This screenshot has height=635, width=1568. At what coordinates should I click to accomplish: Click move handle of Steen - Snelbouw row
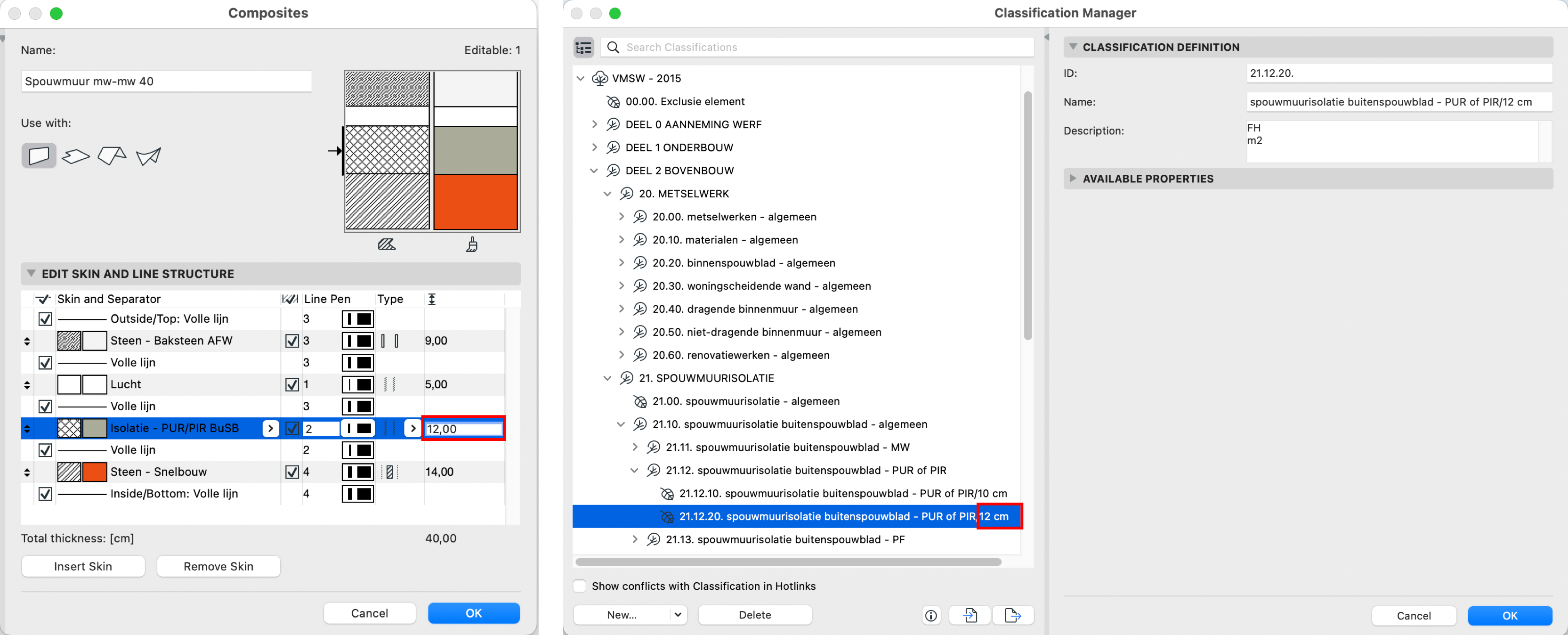[27, 472]
